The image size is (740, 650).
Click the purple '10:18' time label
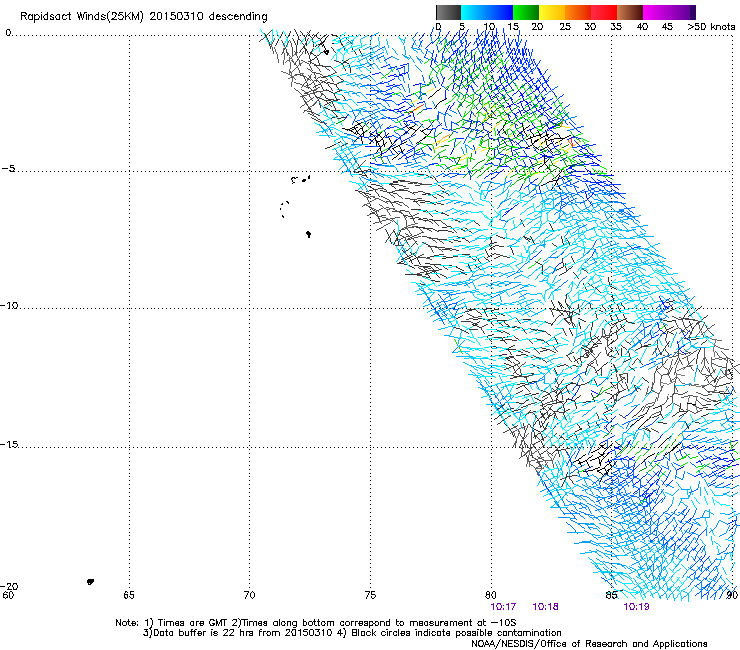click(546, 607)
